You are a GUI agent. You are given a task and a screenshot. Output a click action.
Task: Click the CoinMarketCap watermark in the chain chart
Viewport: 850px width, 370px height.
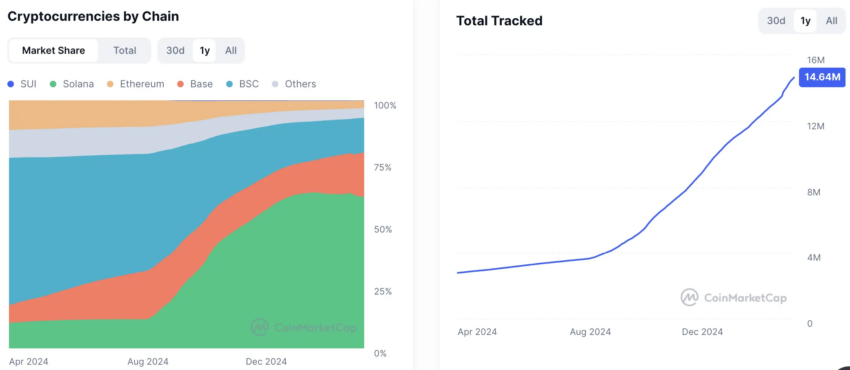pos(304,327)
